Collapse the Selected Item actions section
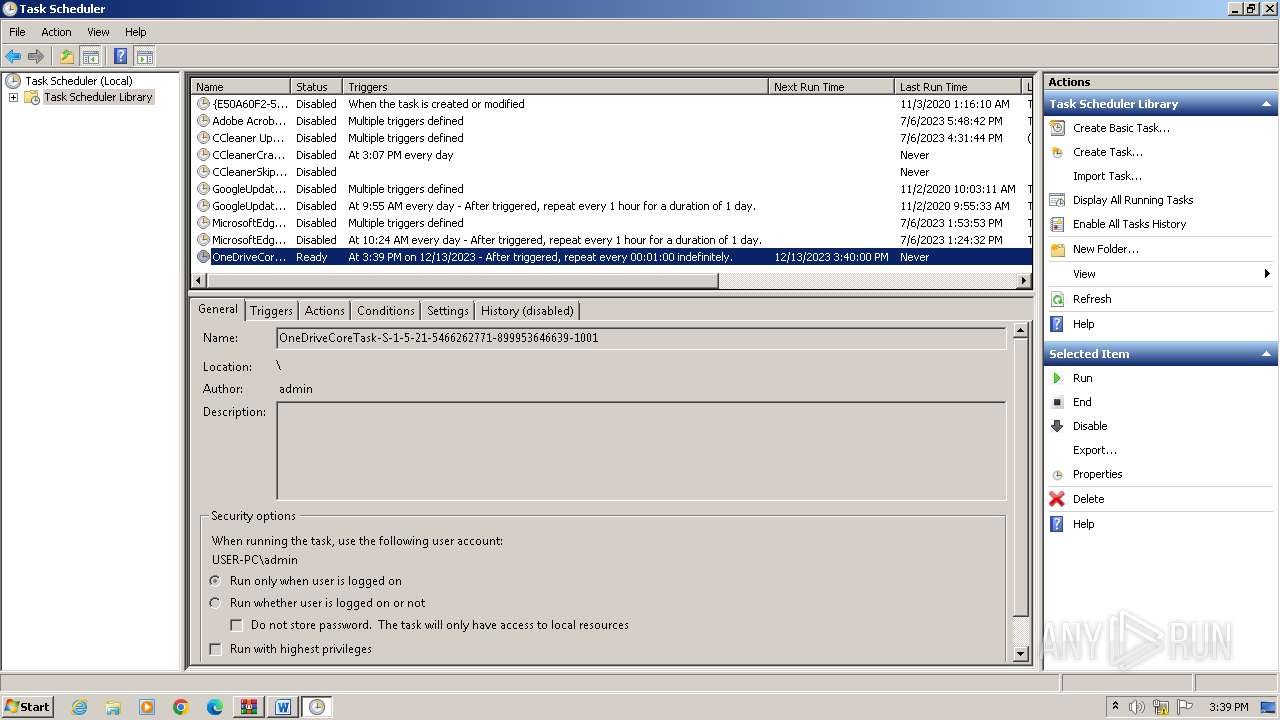The image size is (1280, 720). coord(1267,354)
